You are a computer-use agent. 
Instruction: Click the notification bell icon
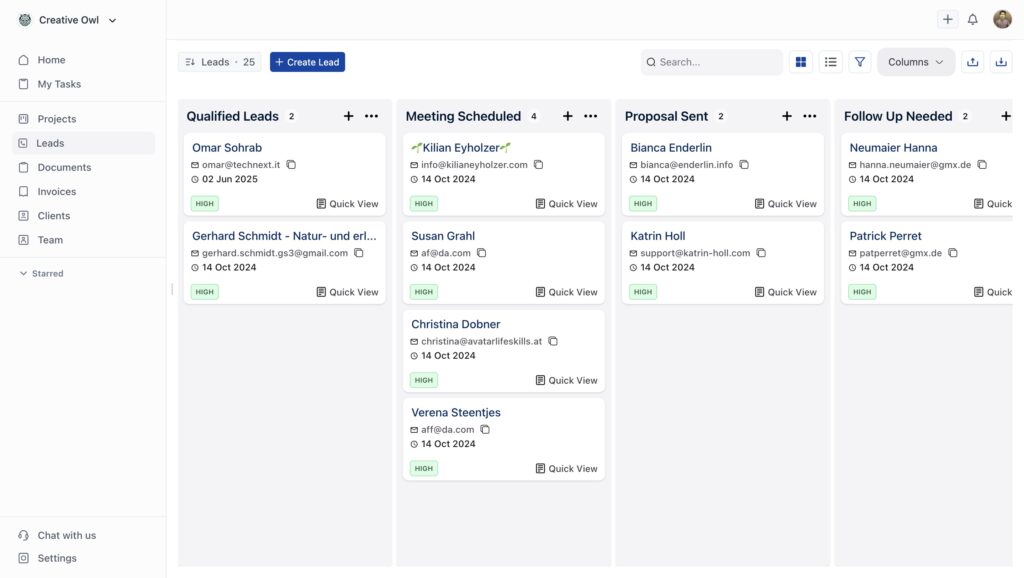[x=972, y=19]
